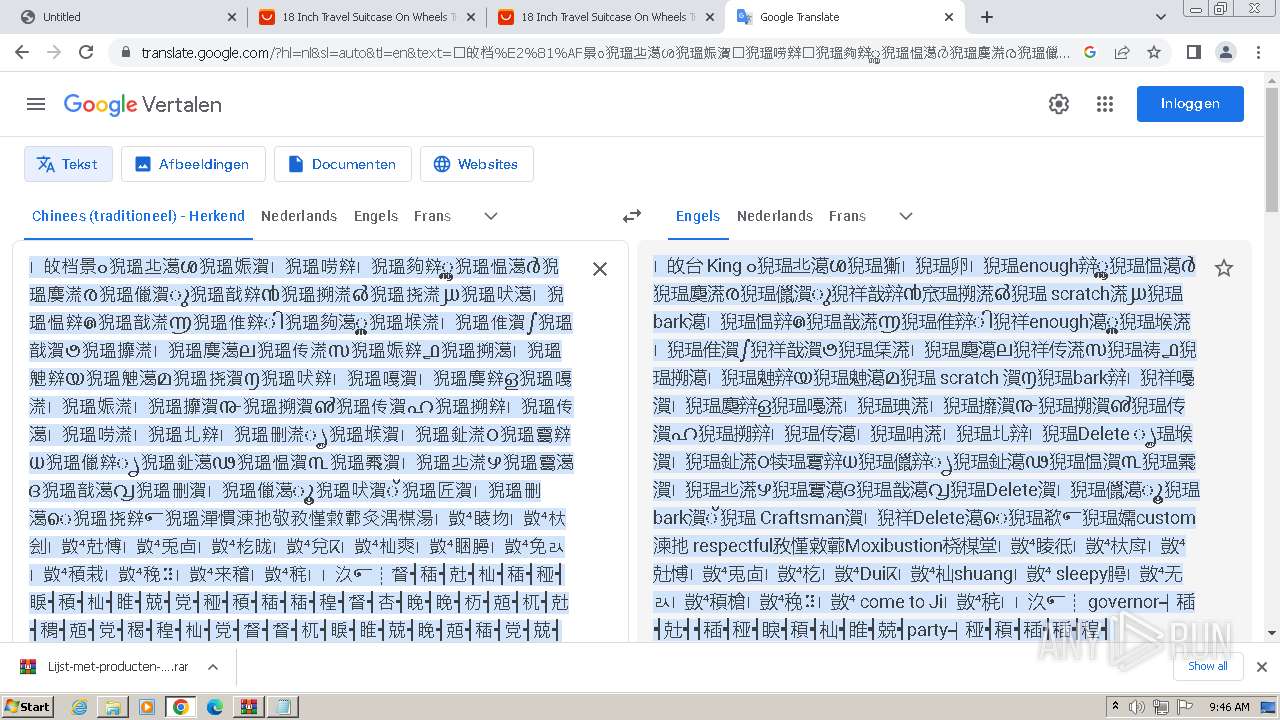Open the Chrome profile avatar
Image resolution: width=1280 pixels, height=720 pixels.
[x=1225, y=52]
